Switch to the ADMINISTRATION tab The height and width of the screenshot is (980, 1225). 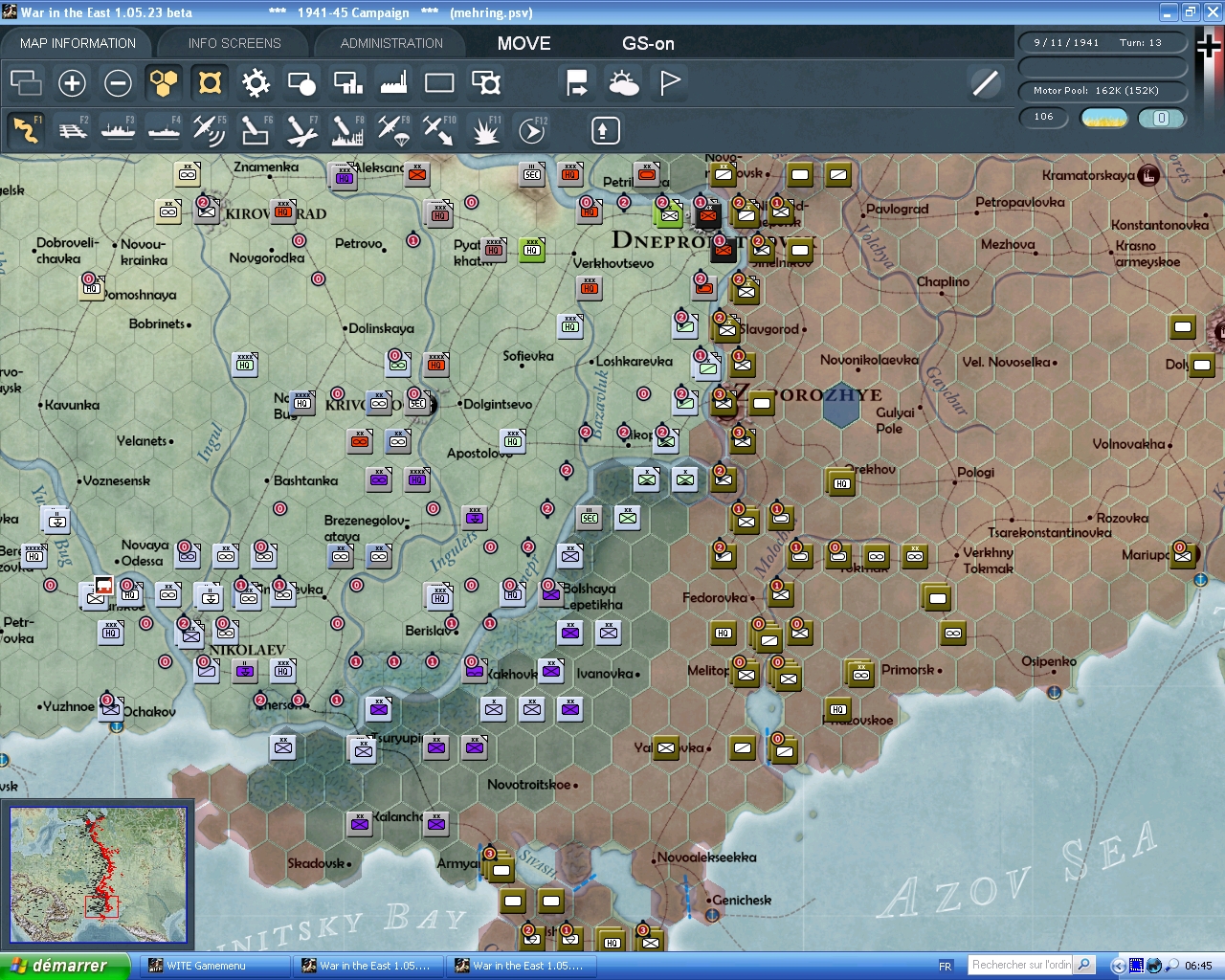pyautogui.click(x=391, y=43)
